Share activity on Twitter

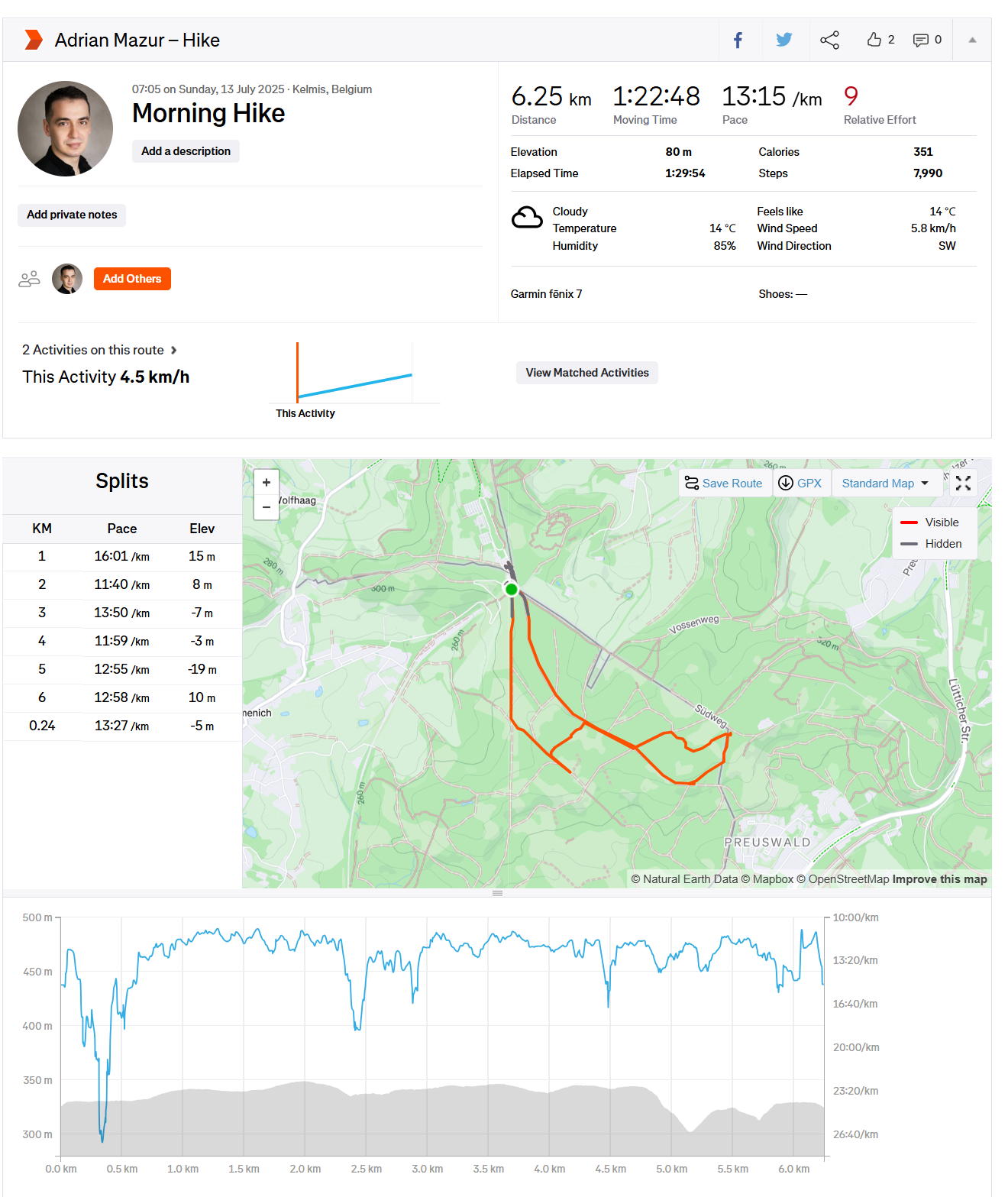[783, 40]
